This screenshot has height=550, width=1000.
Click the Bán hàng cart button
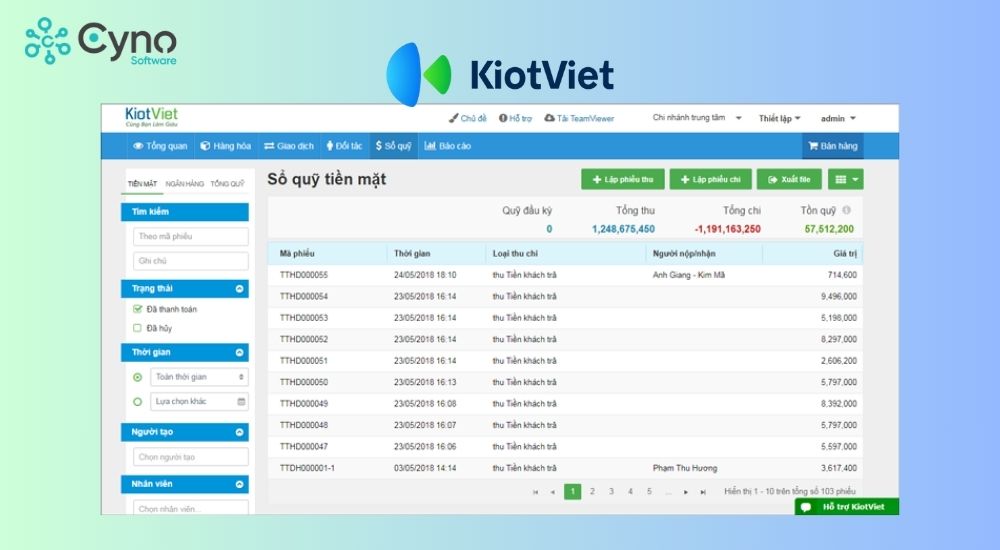(x=832, y=146)
